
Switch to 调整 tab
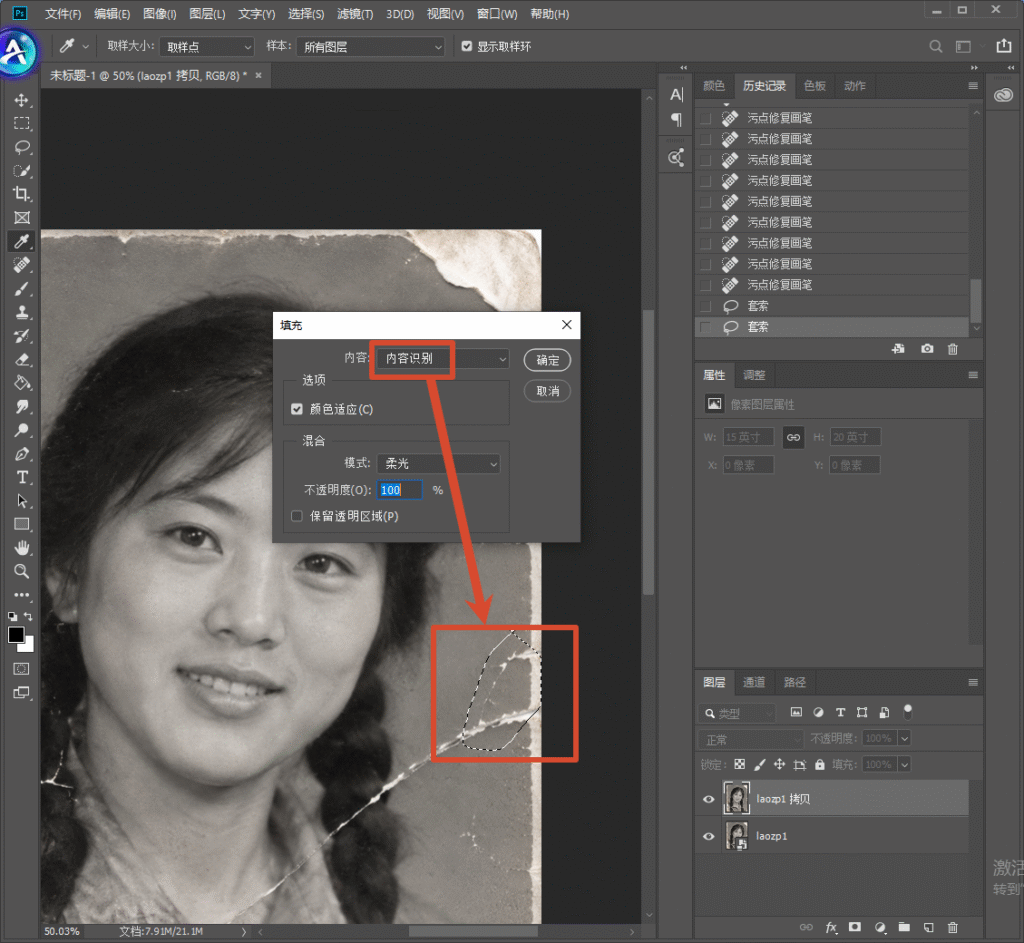pyautogui.click(x=754, y=375)
